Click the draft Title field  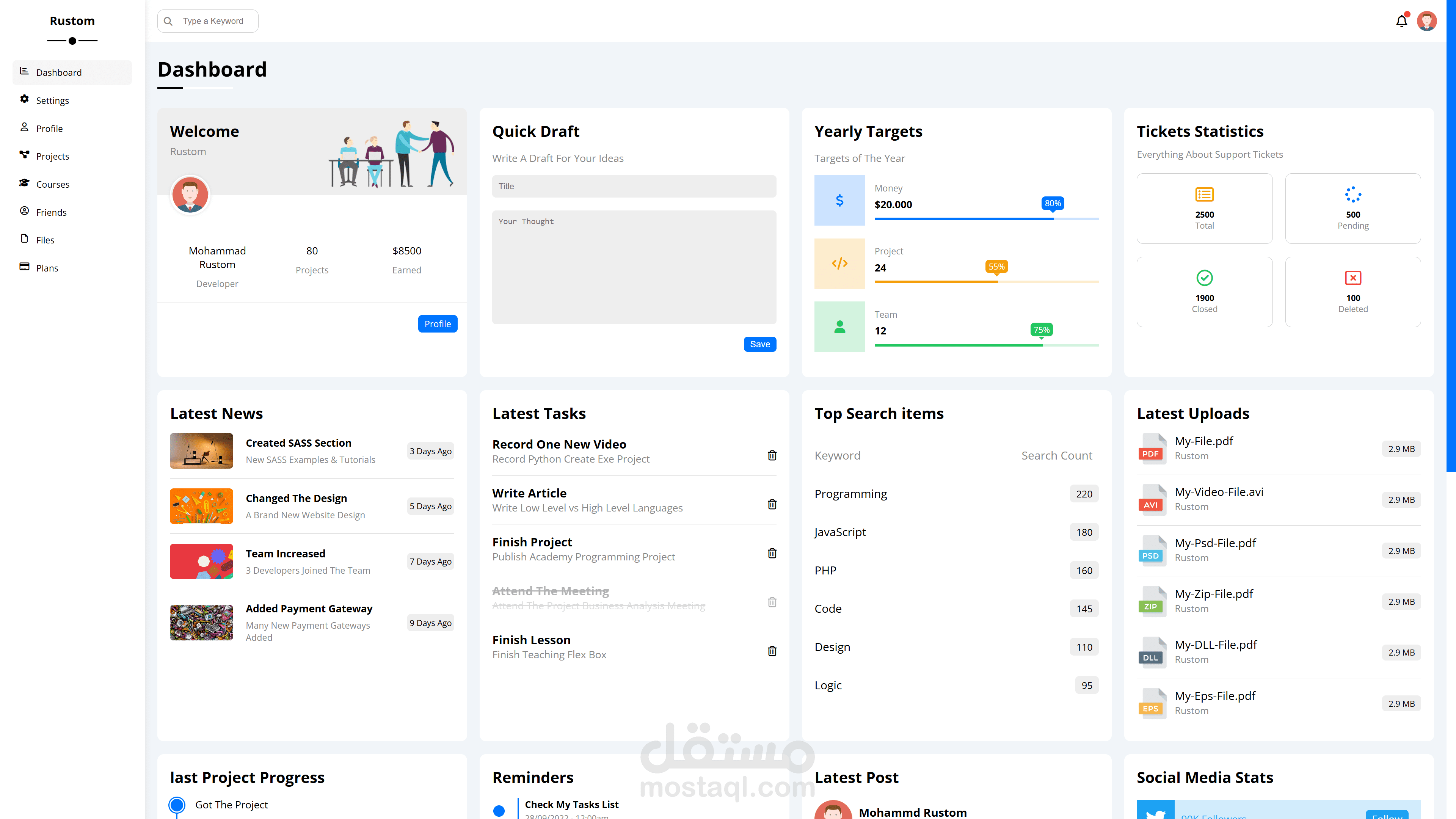[x=634, y=187]
